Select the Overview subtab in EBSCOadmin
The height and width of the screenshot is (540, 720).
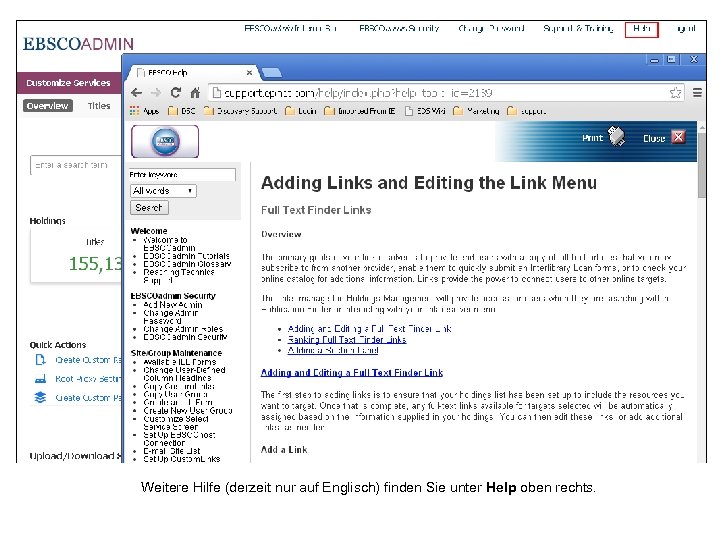click(47, 106)
